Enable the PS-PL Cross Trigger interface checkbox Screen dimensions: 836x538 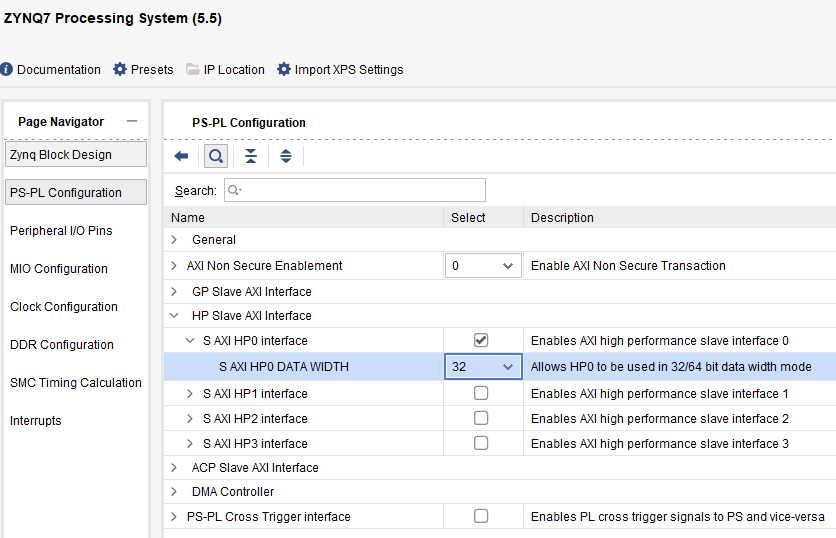481,516
